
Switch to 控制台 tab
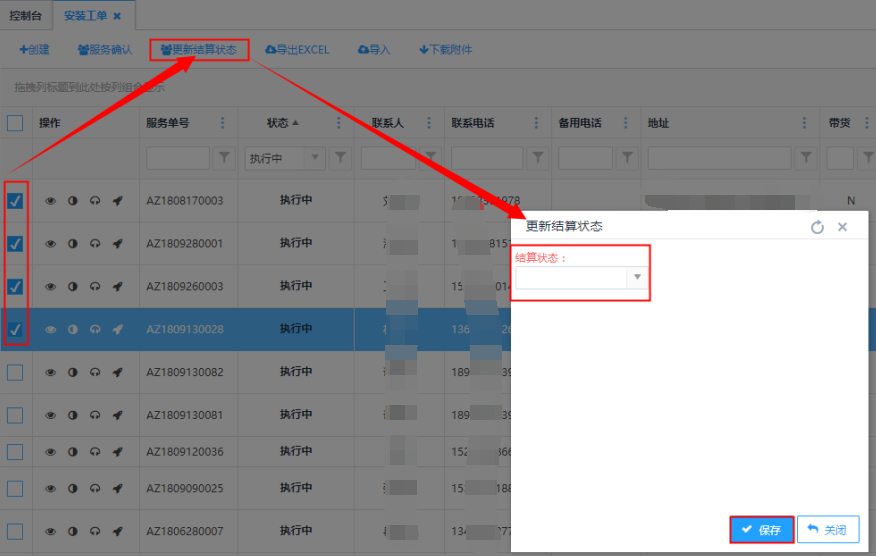(x=27, y=16)
